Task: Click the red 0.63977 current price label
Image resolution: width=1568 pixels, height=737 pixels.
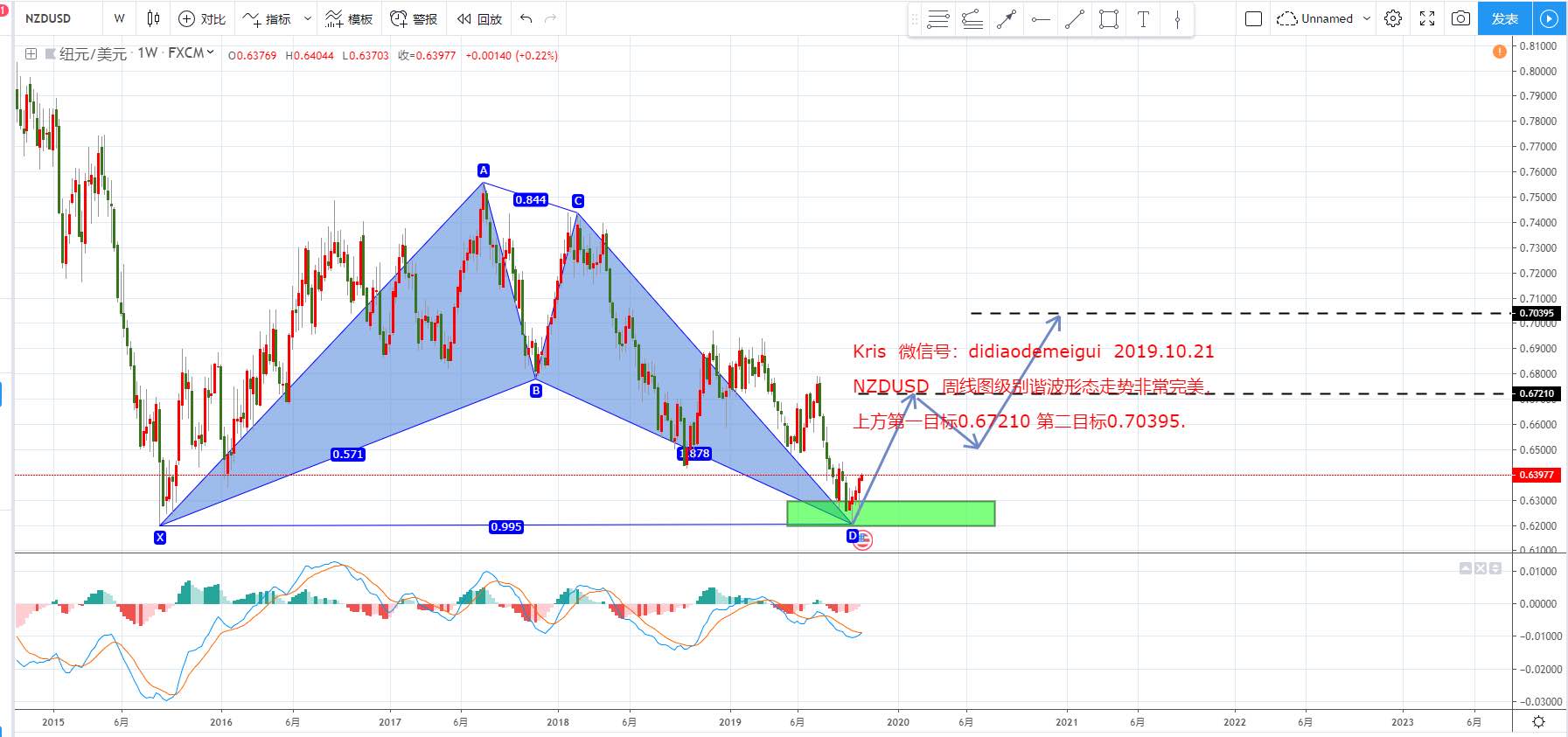Action: (x=1537, y=475)
